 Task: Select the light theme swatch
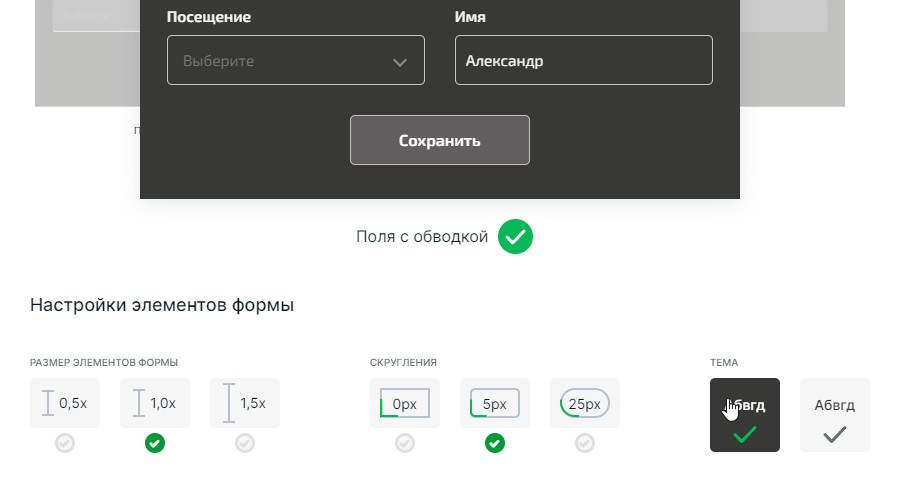coord(835,414)
